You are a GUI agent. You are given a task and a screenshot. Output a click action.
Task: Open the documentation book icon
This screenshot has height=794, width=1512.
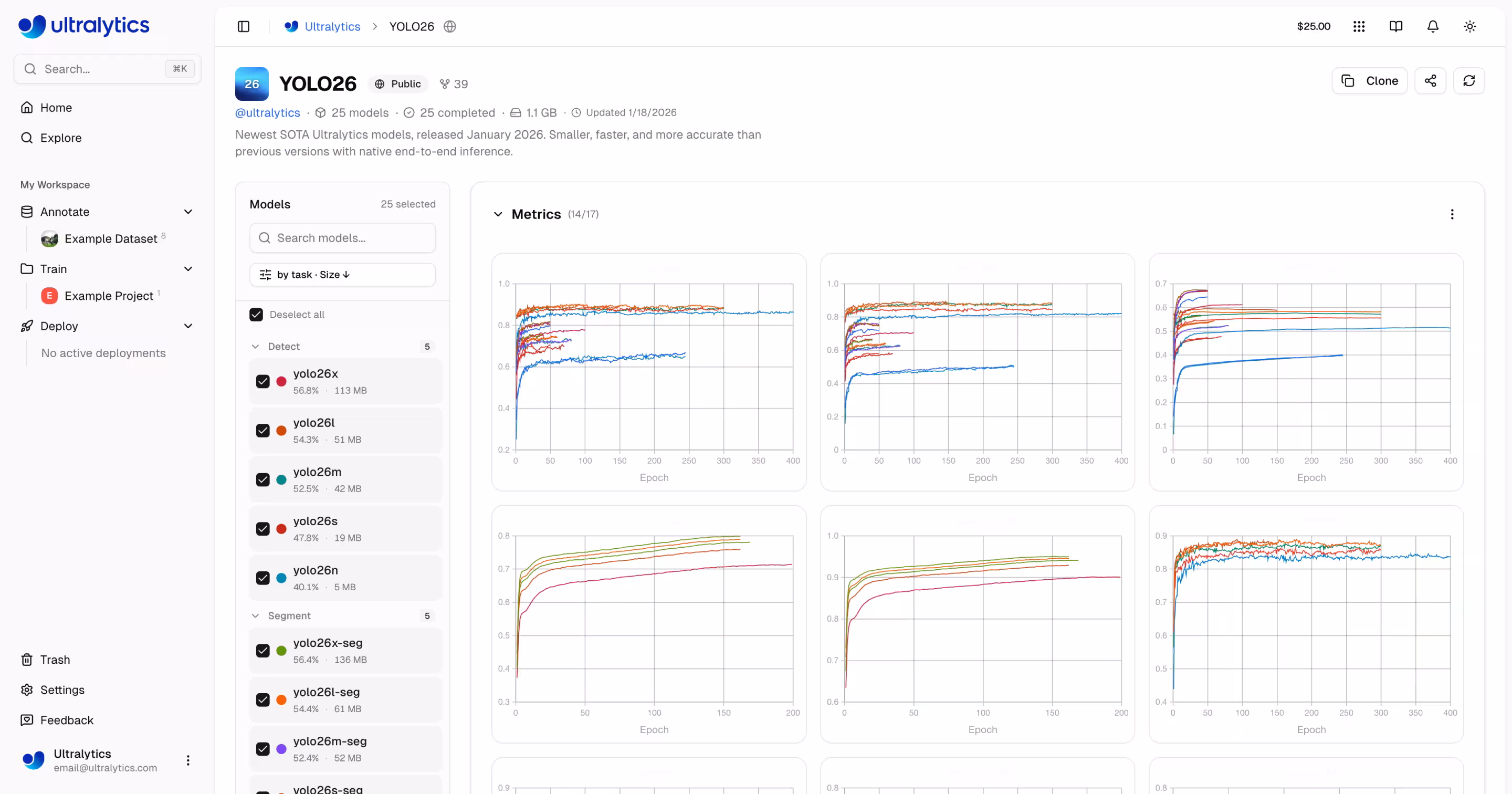click(1395, 26)
